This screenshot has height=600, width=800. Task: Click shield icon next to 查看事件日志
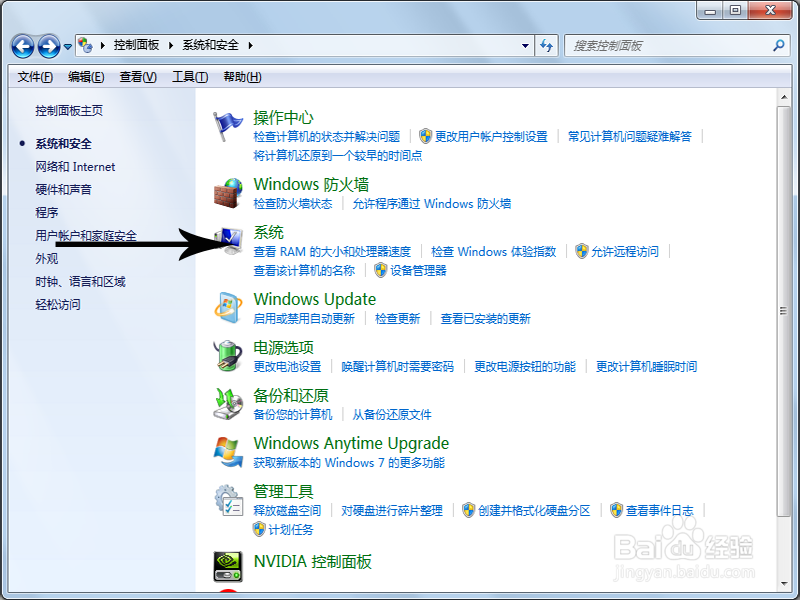[x=616, y=510]
